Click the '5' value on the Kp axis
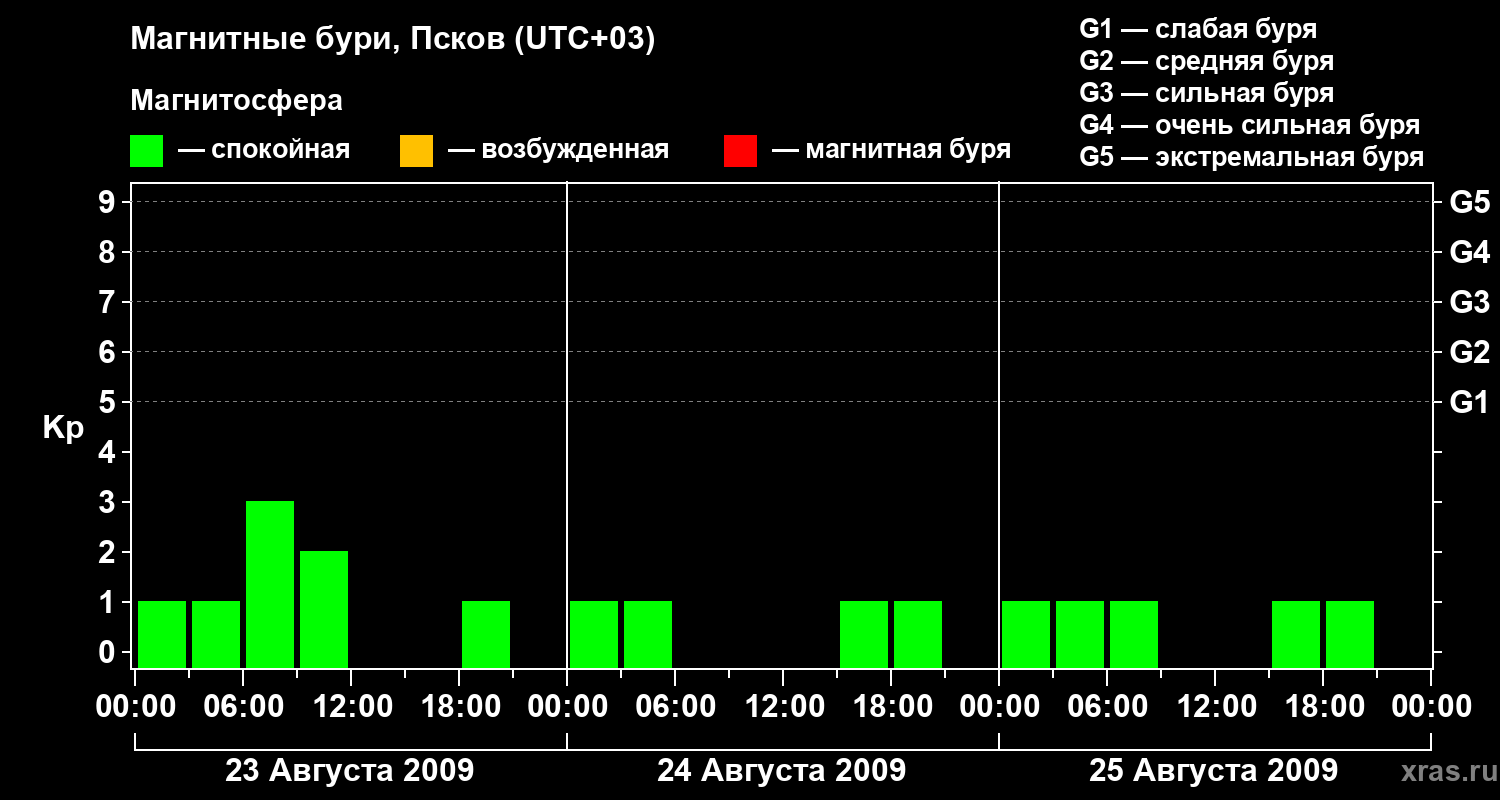This screenshot has height=800, width=1500. [109, 402]
